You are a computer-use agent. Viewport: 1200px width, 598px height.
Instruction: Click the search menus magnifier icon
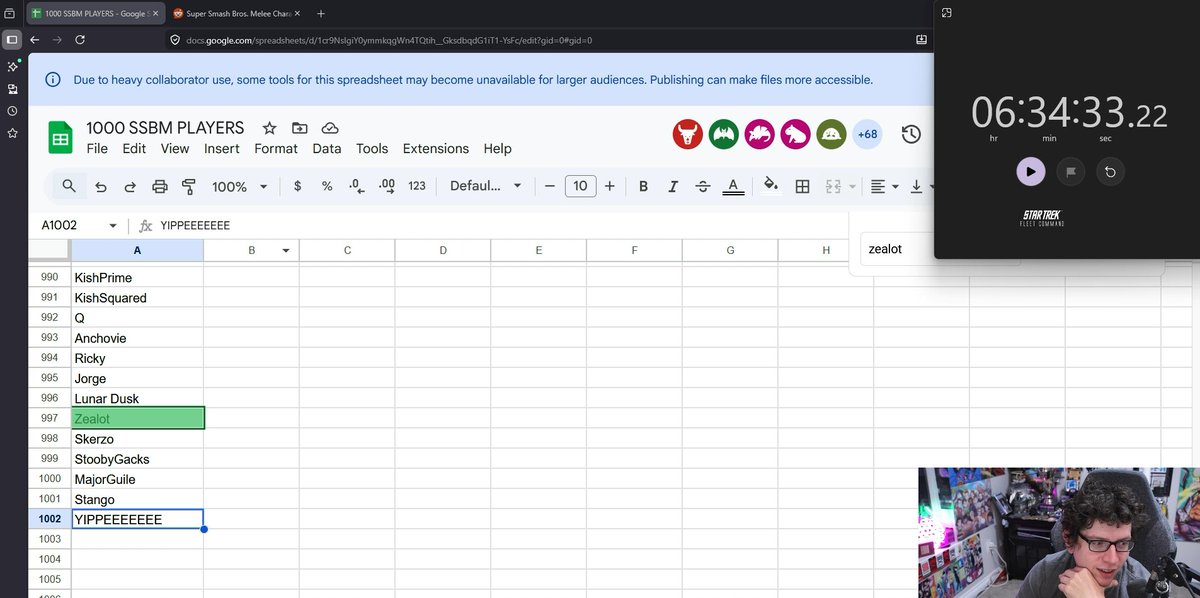point(68,186)
